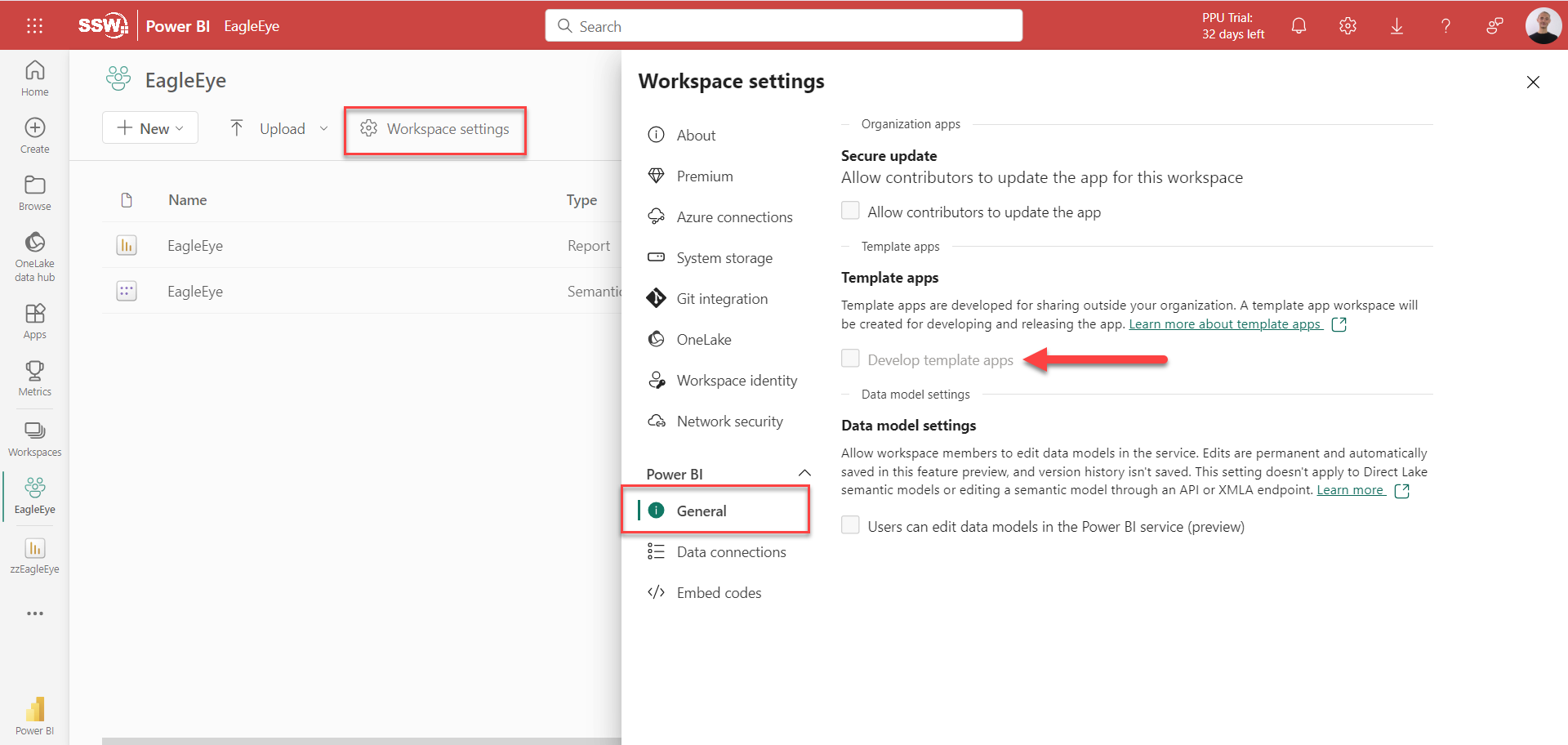Viewport: 1568px width, 745px height.
Task: Click the app launcher grid icon
Action: (34, 26)
